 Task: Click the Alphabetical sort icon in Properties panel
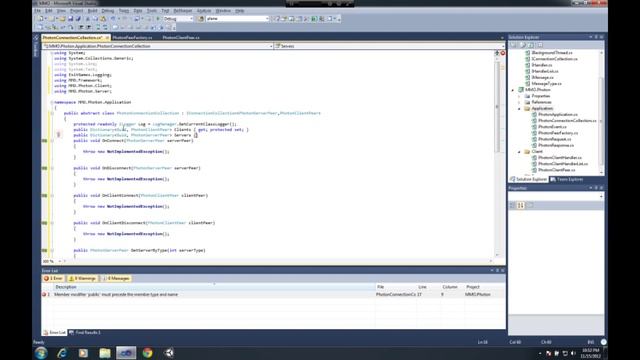click(521, 205)
